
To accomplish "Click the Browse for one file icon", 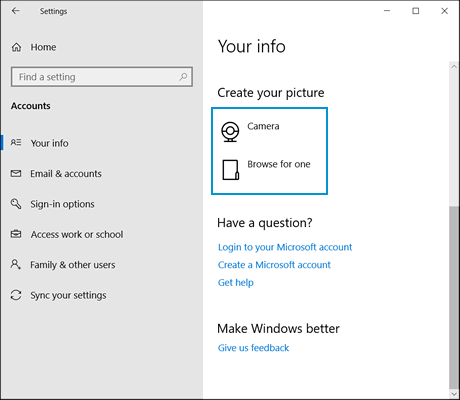I will 231,170.
